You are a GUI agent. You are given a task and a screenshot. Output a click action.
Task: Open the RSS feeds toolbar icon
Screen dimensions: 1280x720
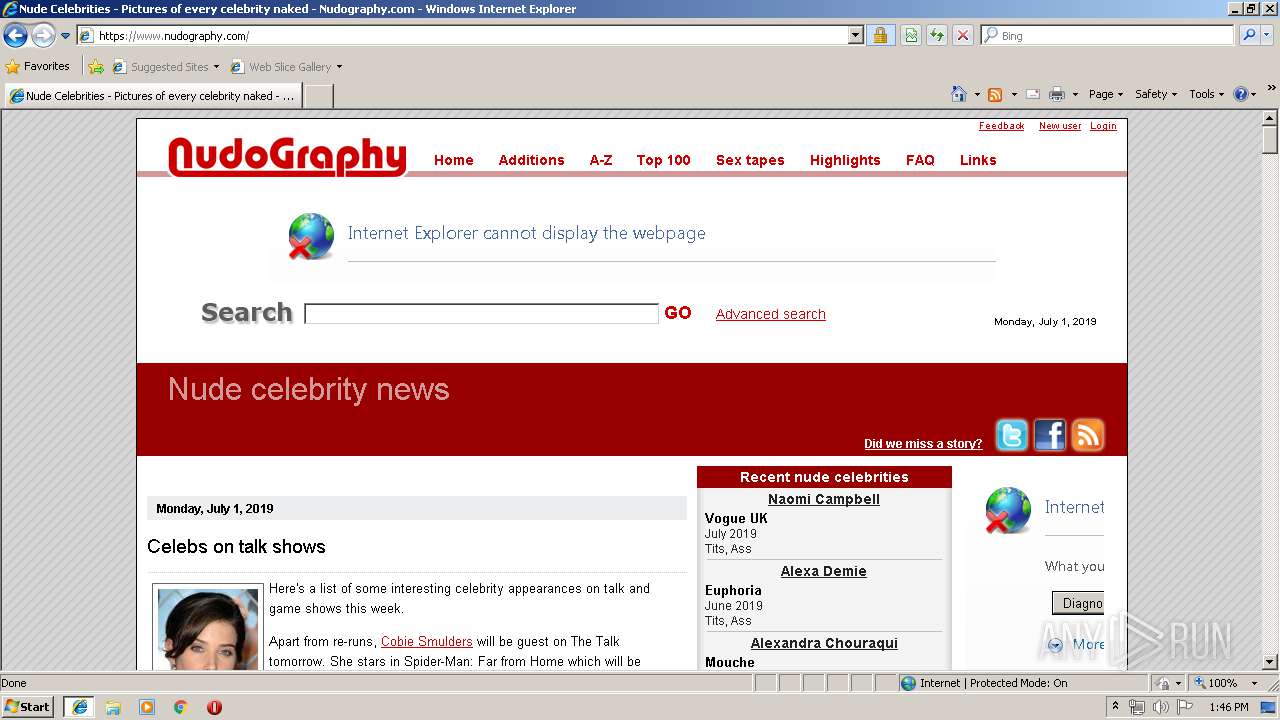point(995,94)
